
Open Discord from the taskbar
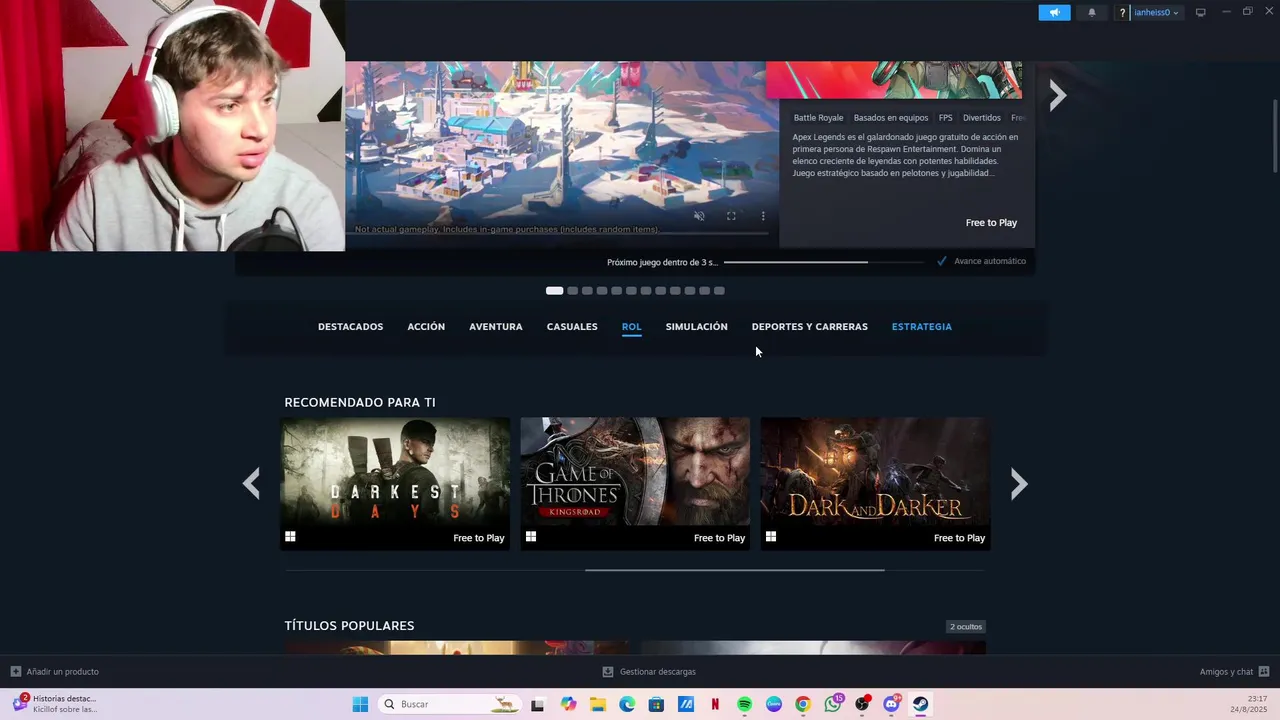point(891,704)
